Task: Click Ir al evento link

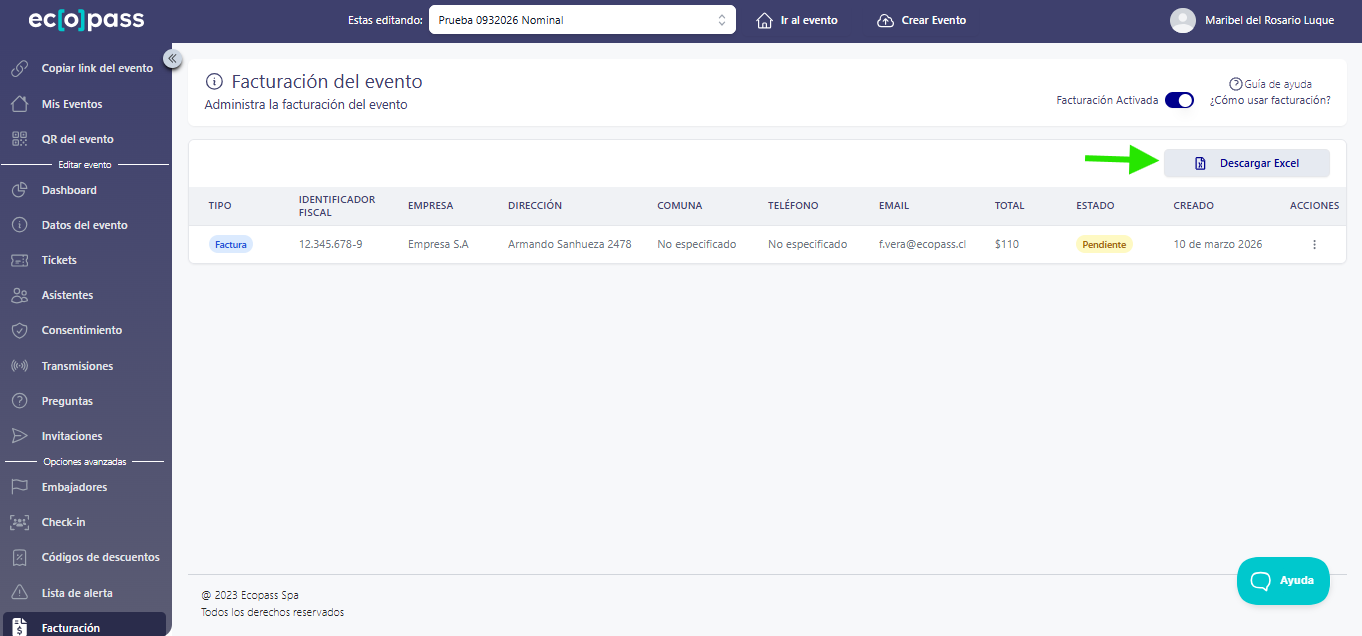Action: click(797, 20)
